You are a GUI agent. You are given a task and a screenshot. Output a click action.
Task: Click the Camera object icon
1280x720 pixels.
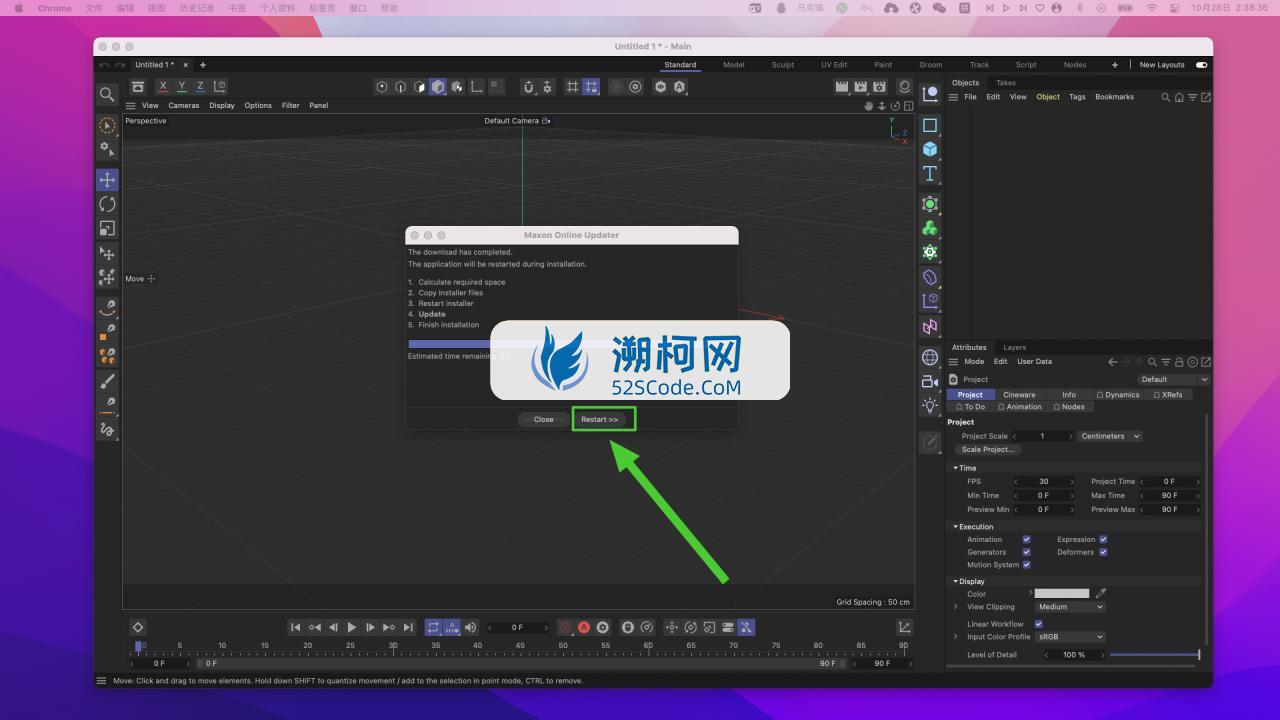coord(930,381)
